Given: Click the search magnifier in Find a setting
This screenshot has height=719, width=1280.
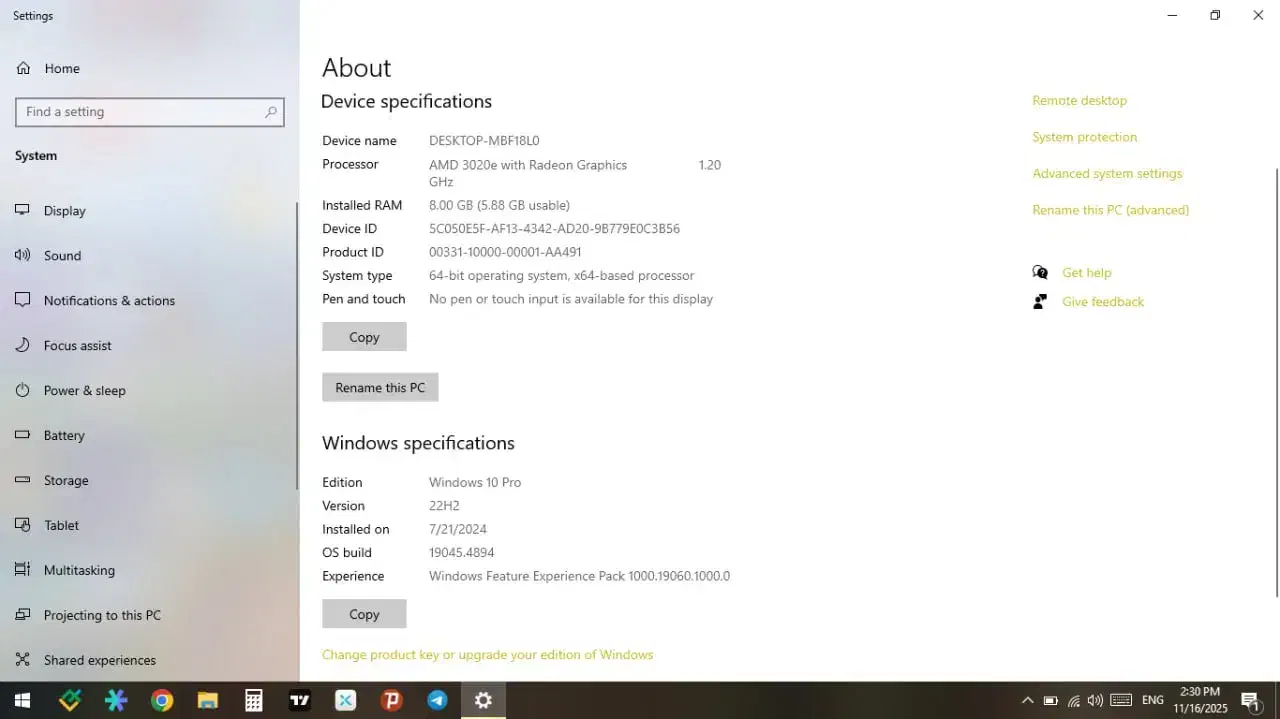Looking at the screenshot, I should click(270, 112).
